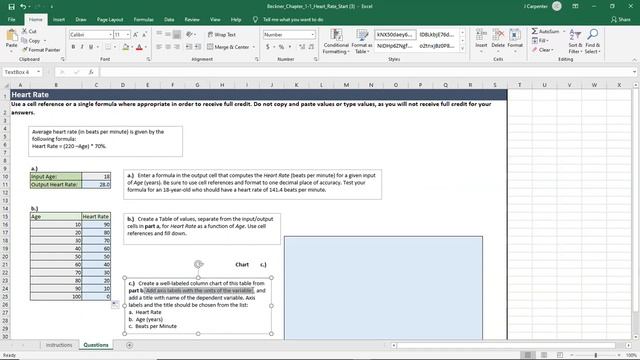Top align cell contents
Screen dimensions: 640x360
(x=159, y=34)
